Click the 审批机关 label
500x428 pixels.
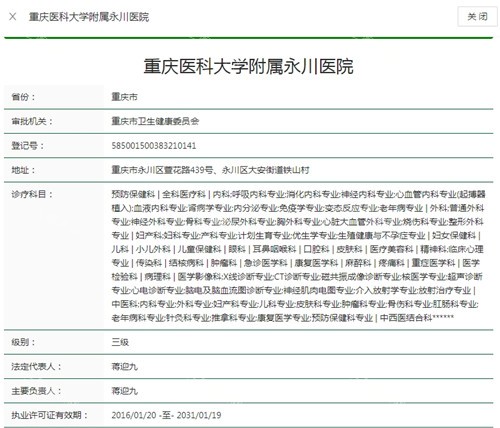click(32, 121)
